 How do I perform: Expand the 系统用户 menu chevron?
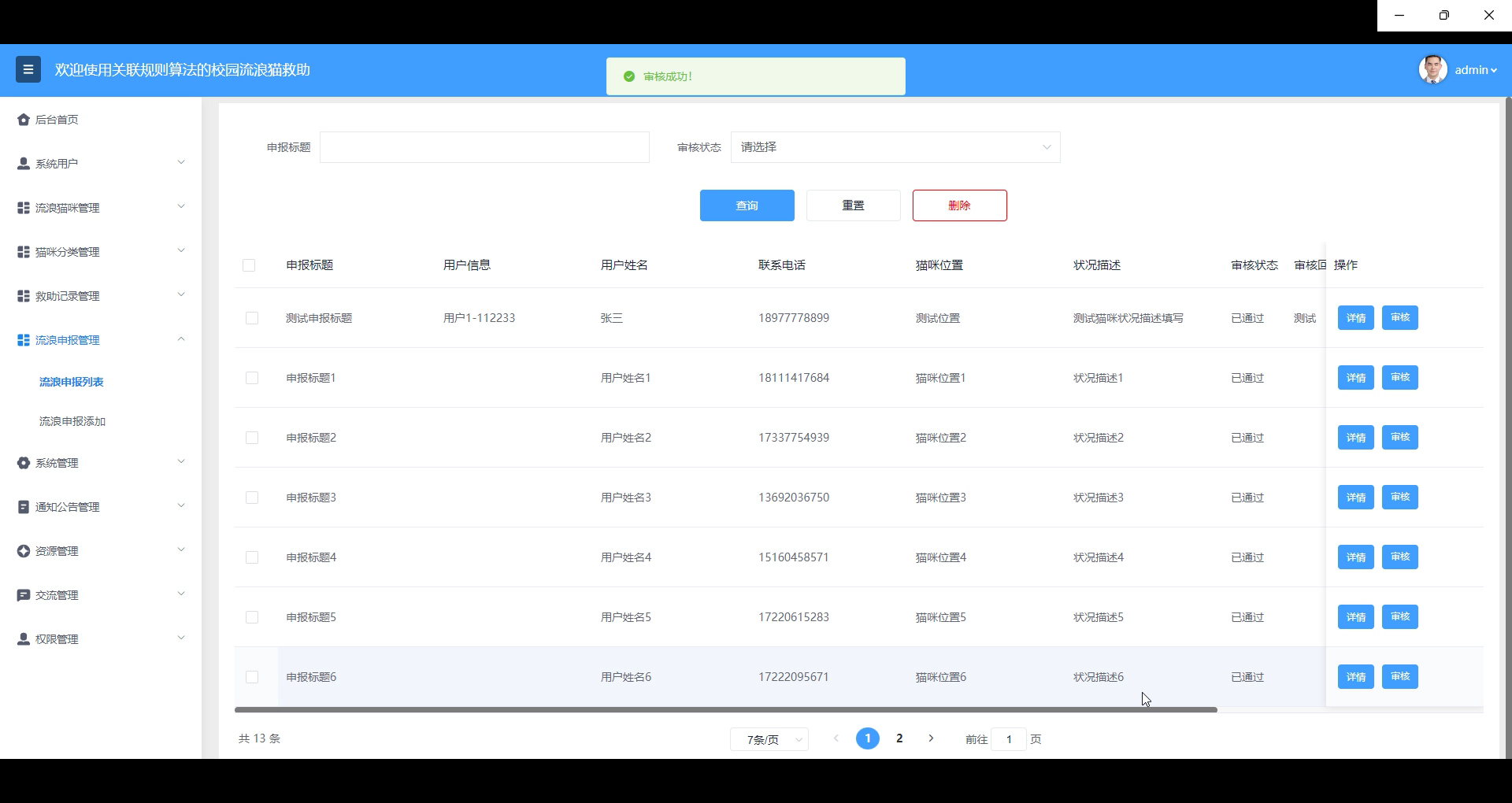point(181,163)
